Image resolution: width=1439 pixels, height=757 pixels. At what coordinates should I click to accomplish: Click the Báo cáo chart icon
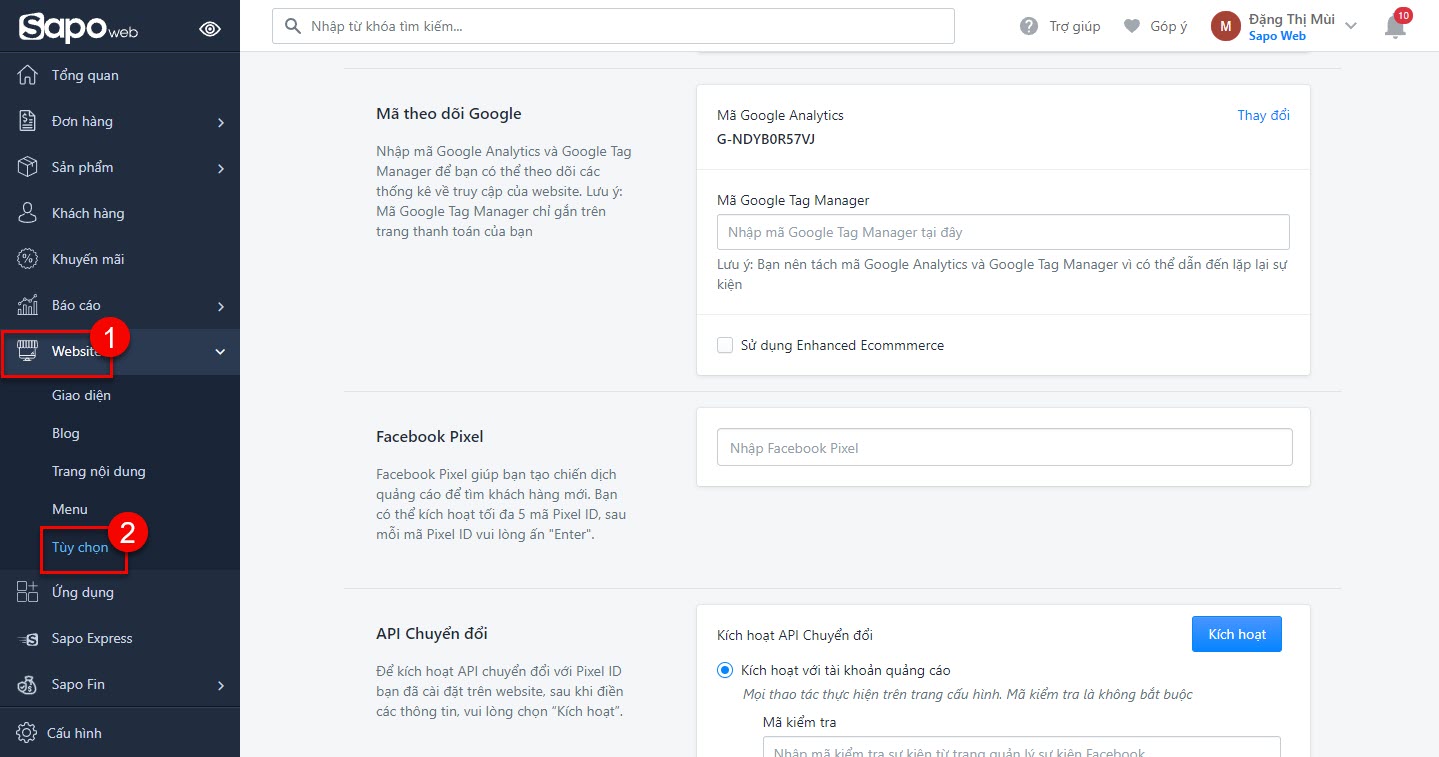click(28, 305)
